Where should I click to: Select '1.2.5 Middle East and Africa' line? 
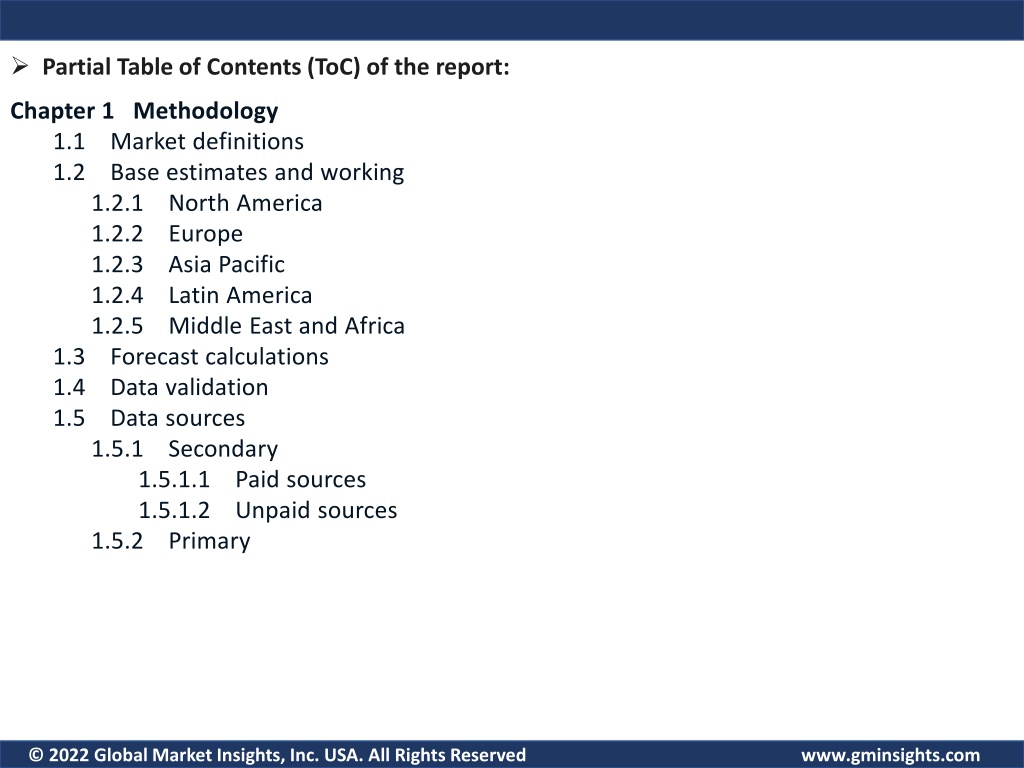[248, 326]
